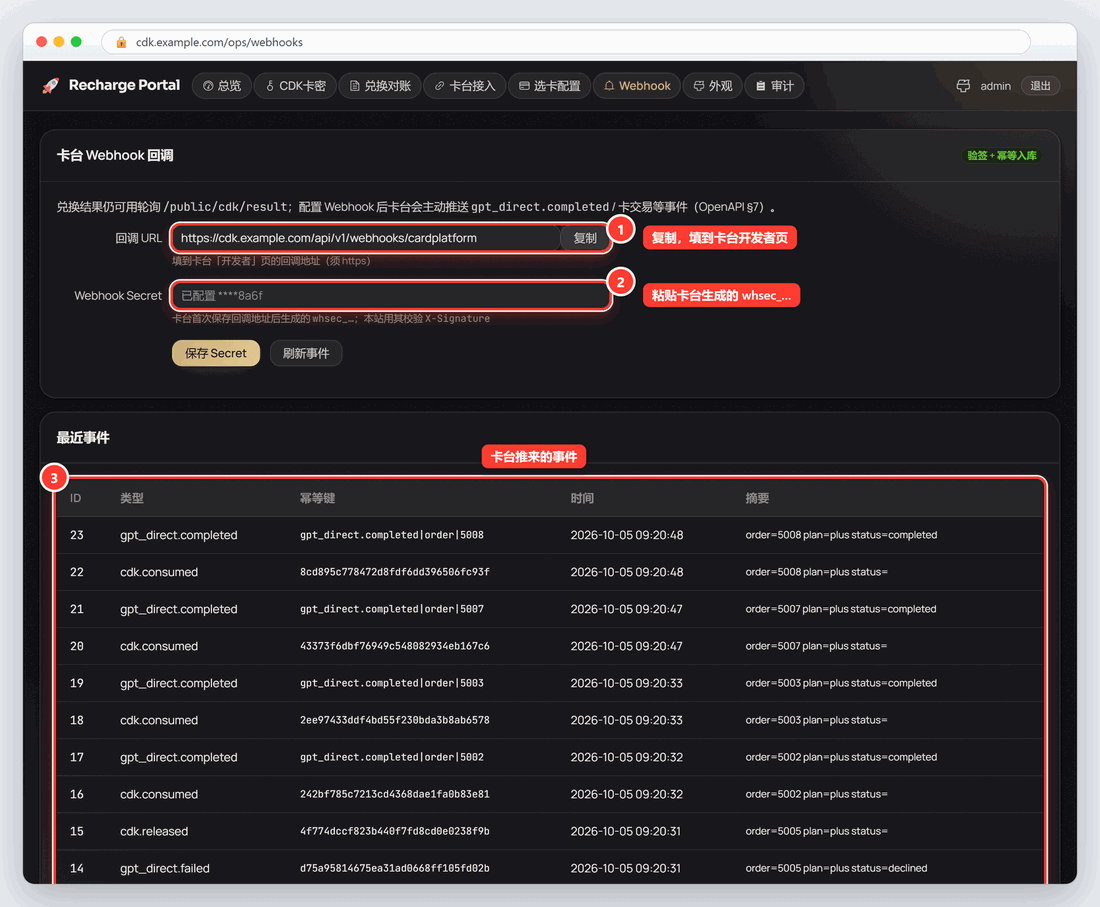
Task: Click the 保存 Secret button
Action: click(215, 353)
